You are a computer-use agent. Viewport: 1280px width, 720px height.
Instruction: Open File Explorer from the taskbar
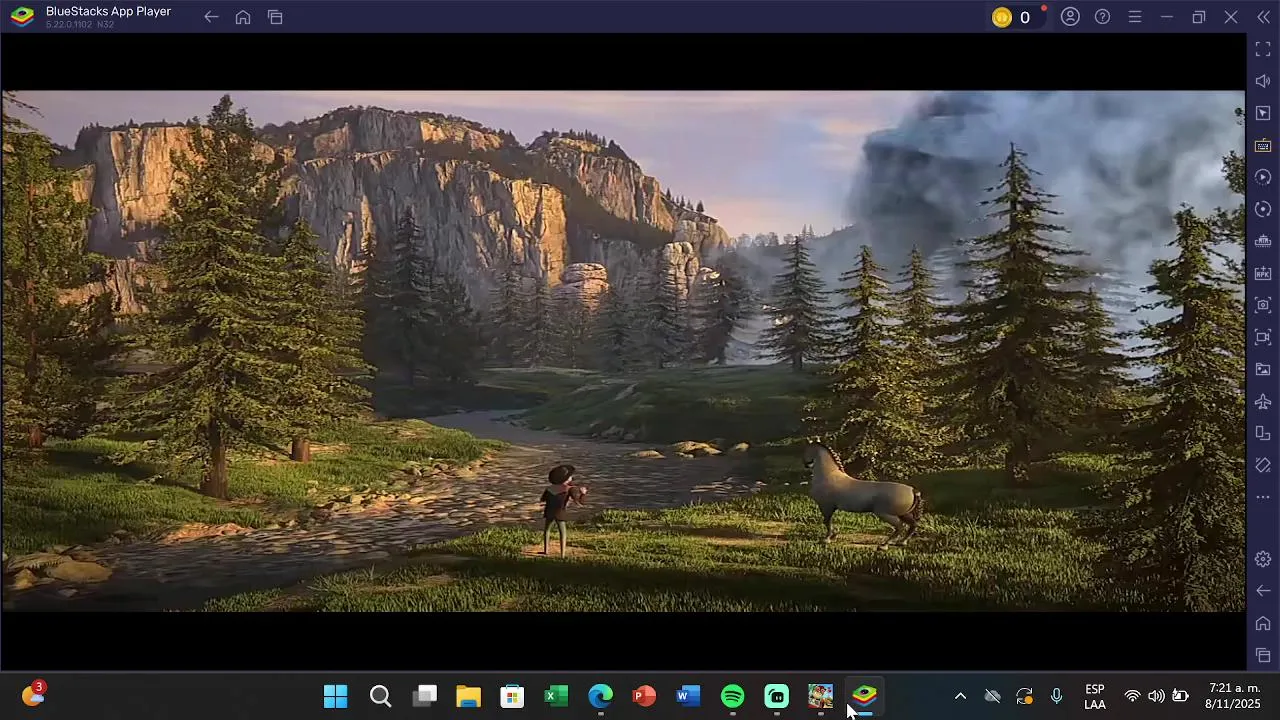(468, 696)
